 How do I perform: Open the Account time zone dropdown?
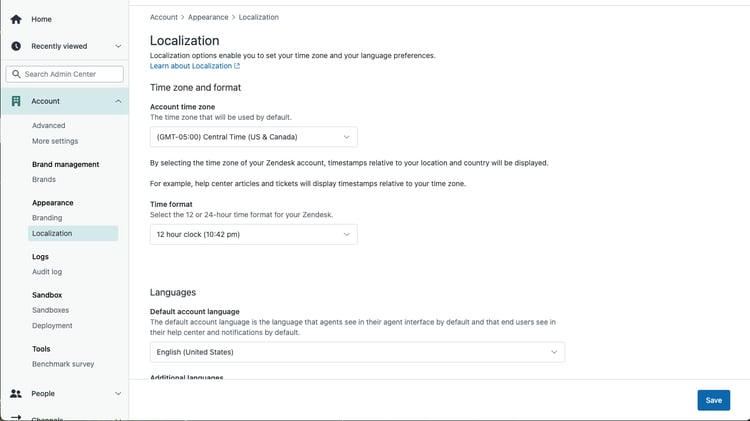pos(253,137)
